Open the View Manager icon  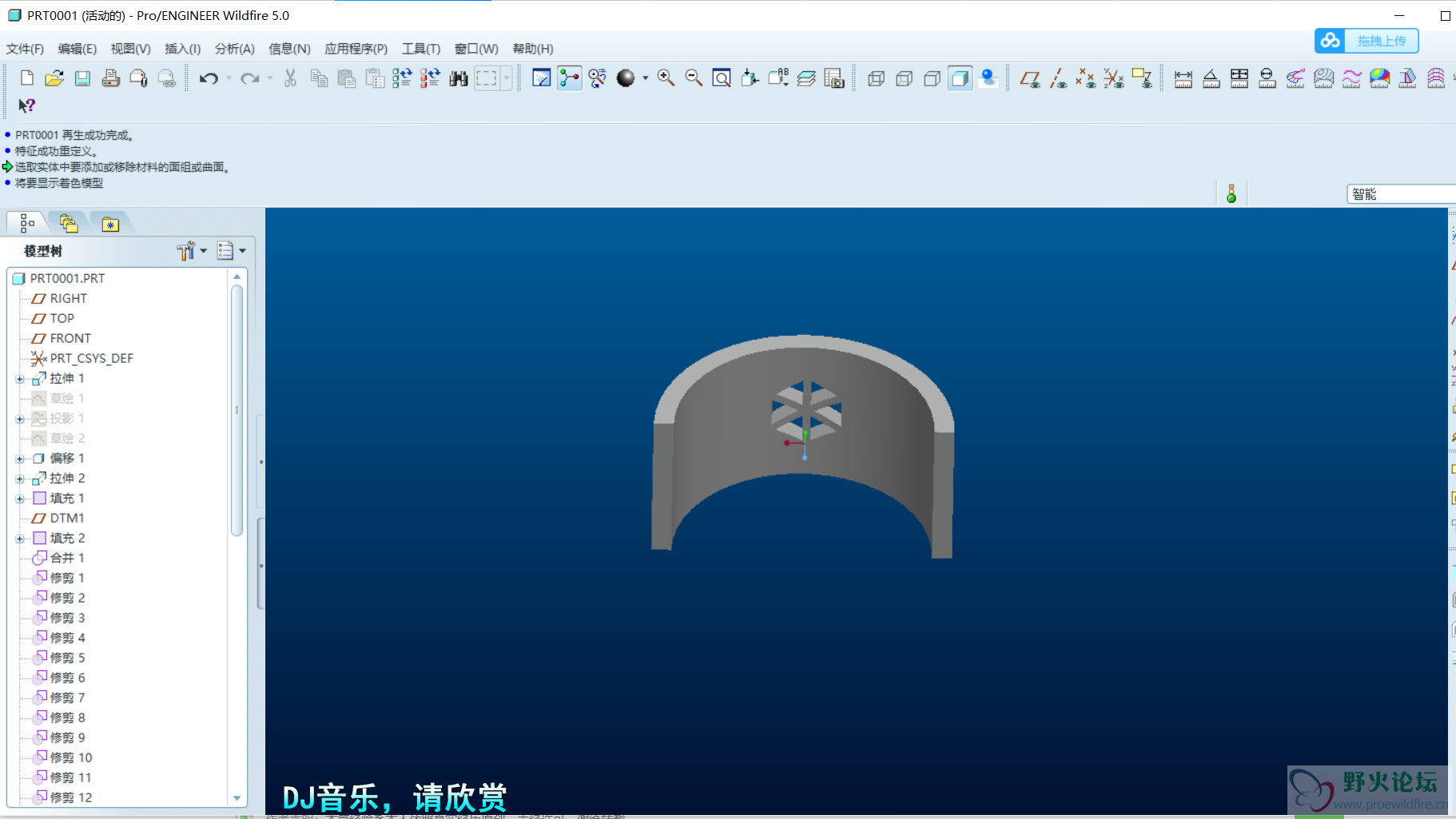coord(834,78)
